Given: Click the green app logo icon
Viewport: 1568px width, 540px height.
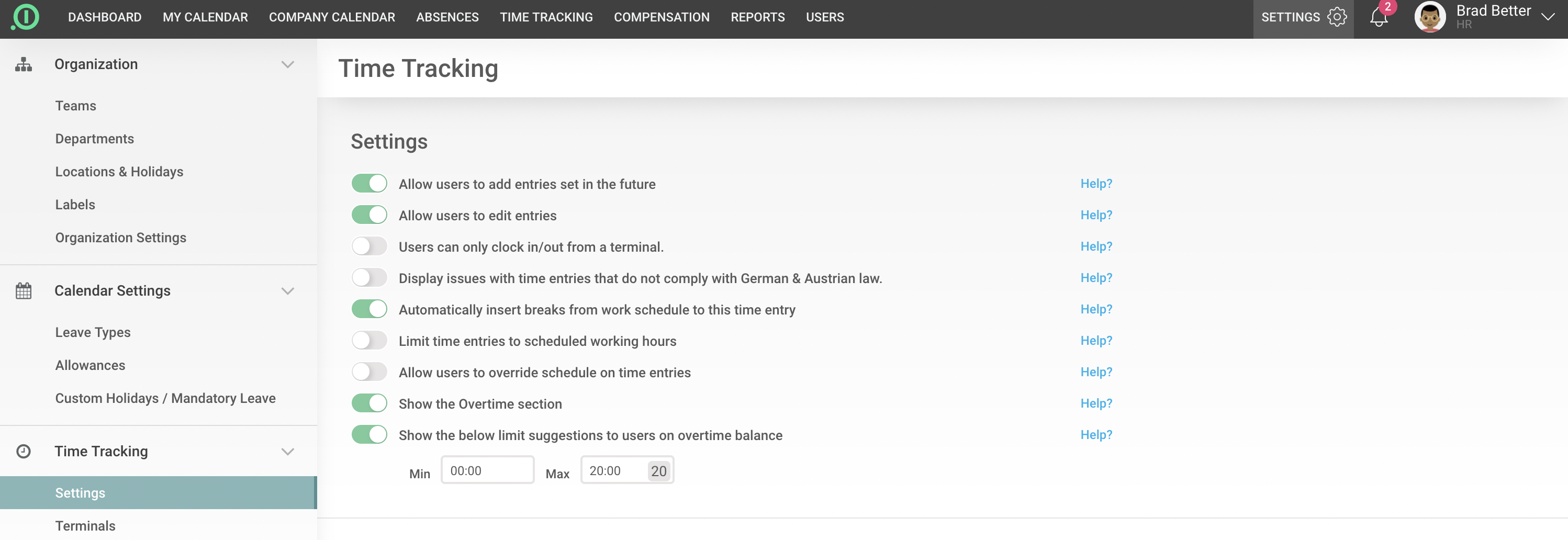Looking at the screenshot, I should tap(26, 17).
